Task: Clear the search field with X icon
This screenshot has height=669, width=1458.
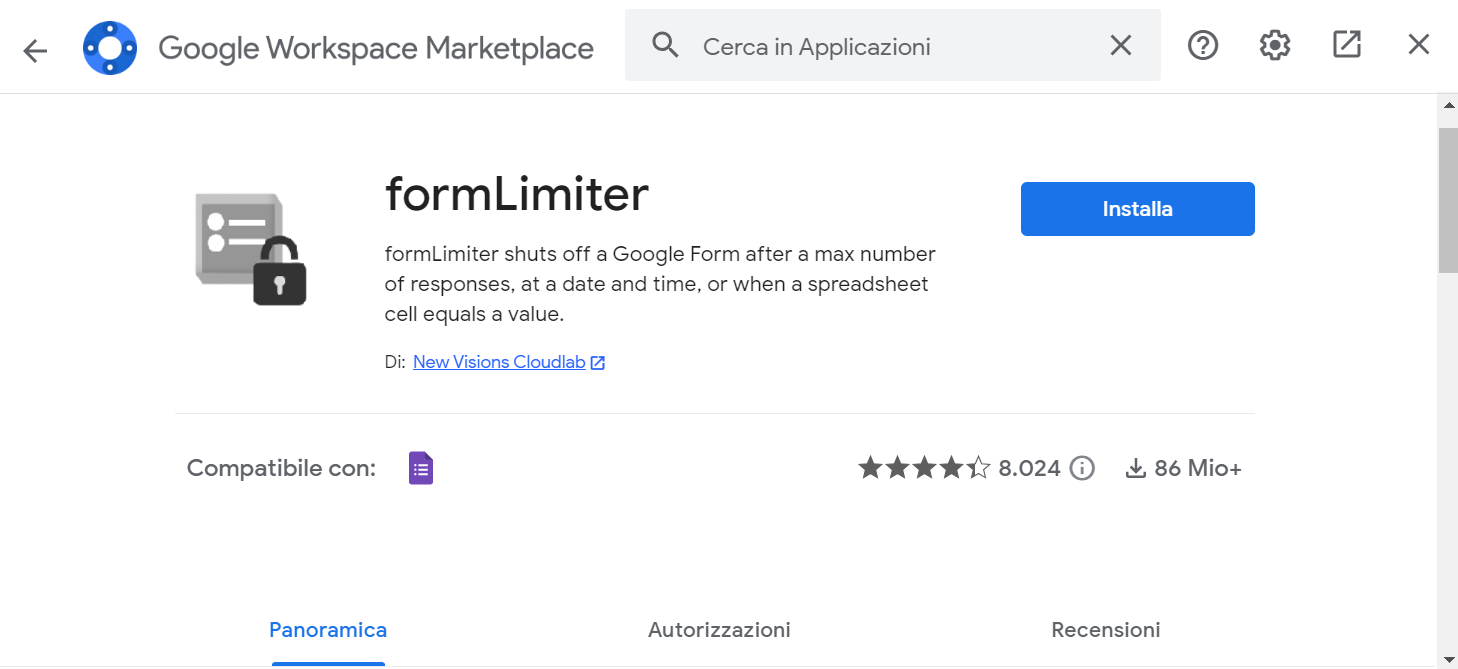Action: (1121, 45)
